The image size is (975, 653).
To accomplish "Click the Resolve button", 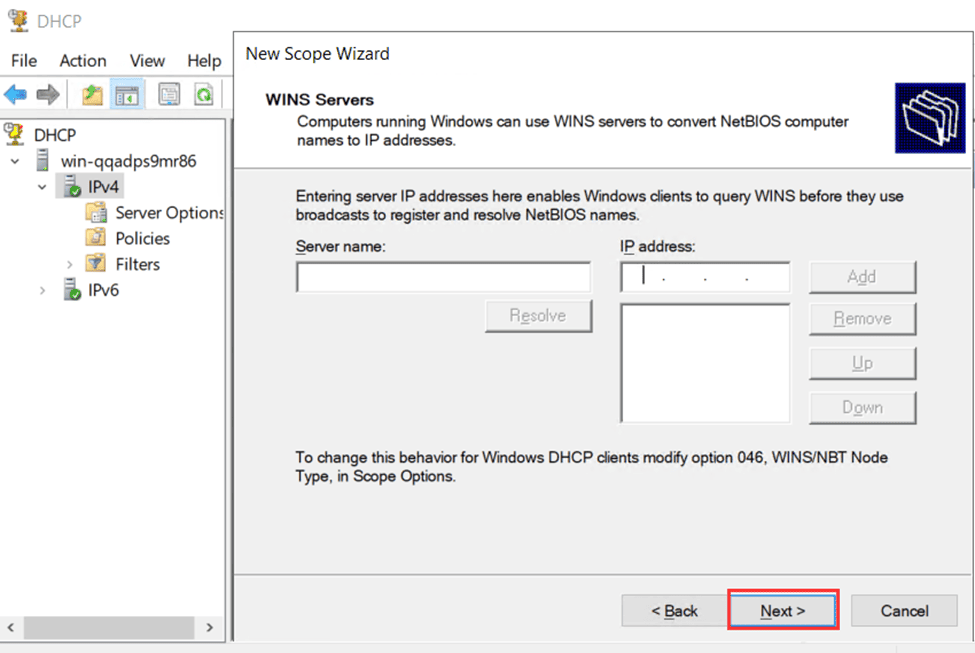I will coord(538,315).
